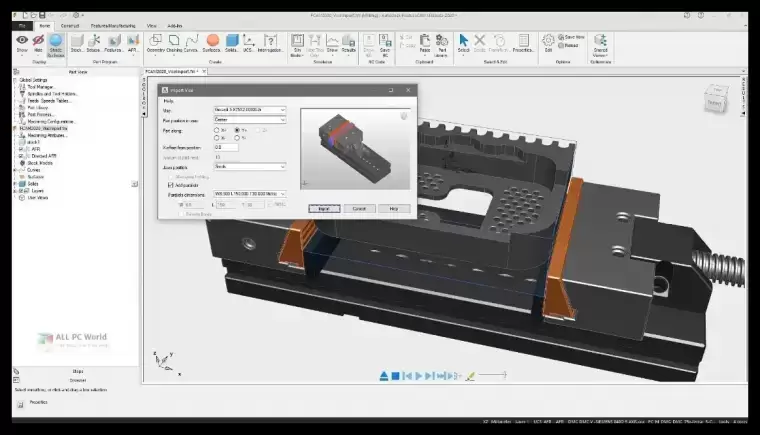Open the Options Edit gear icon
The width and height of the screenshot is (760, 435).
pyautogui.click(x=548, y=40)
